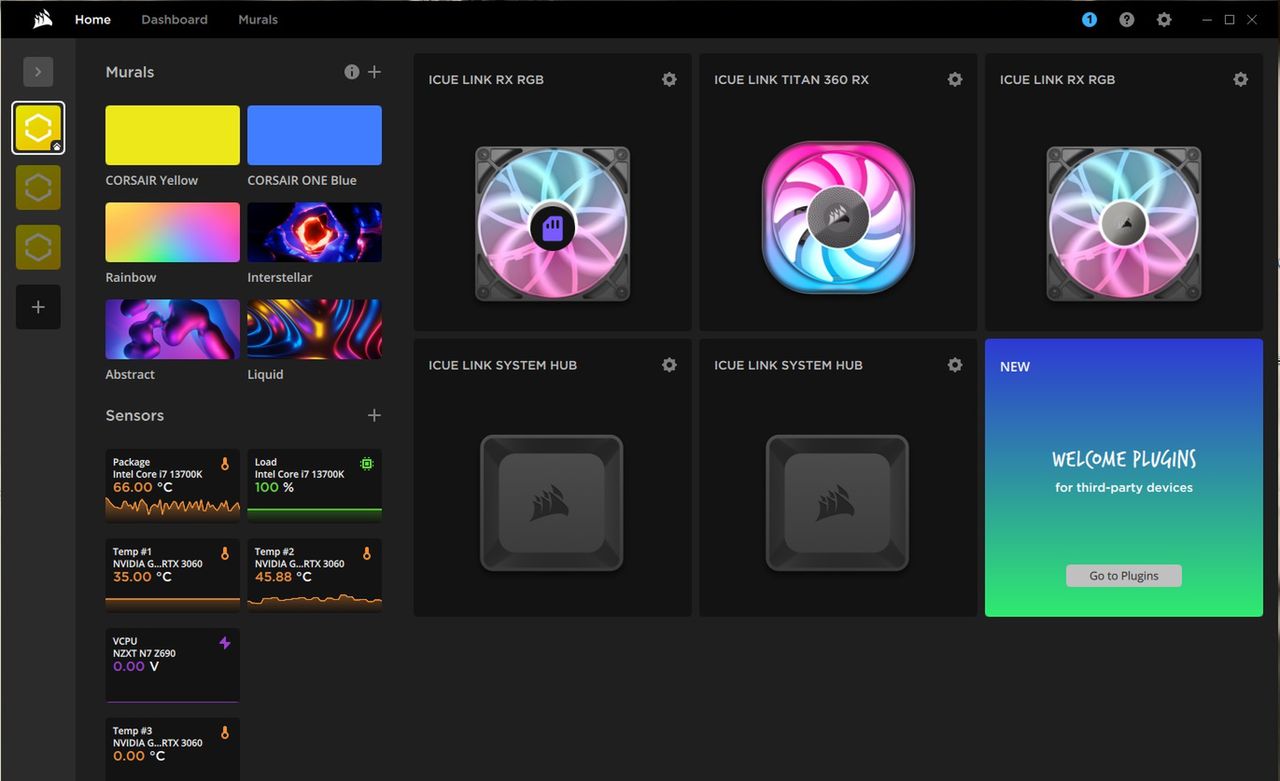The width and height of the screenshot is (1280, 781).
Task: Open the TITAN 360 RX cooler image
Action: 838,218
